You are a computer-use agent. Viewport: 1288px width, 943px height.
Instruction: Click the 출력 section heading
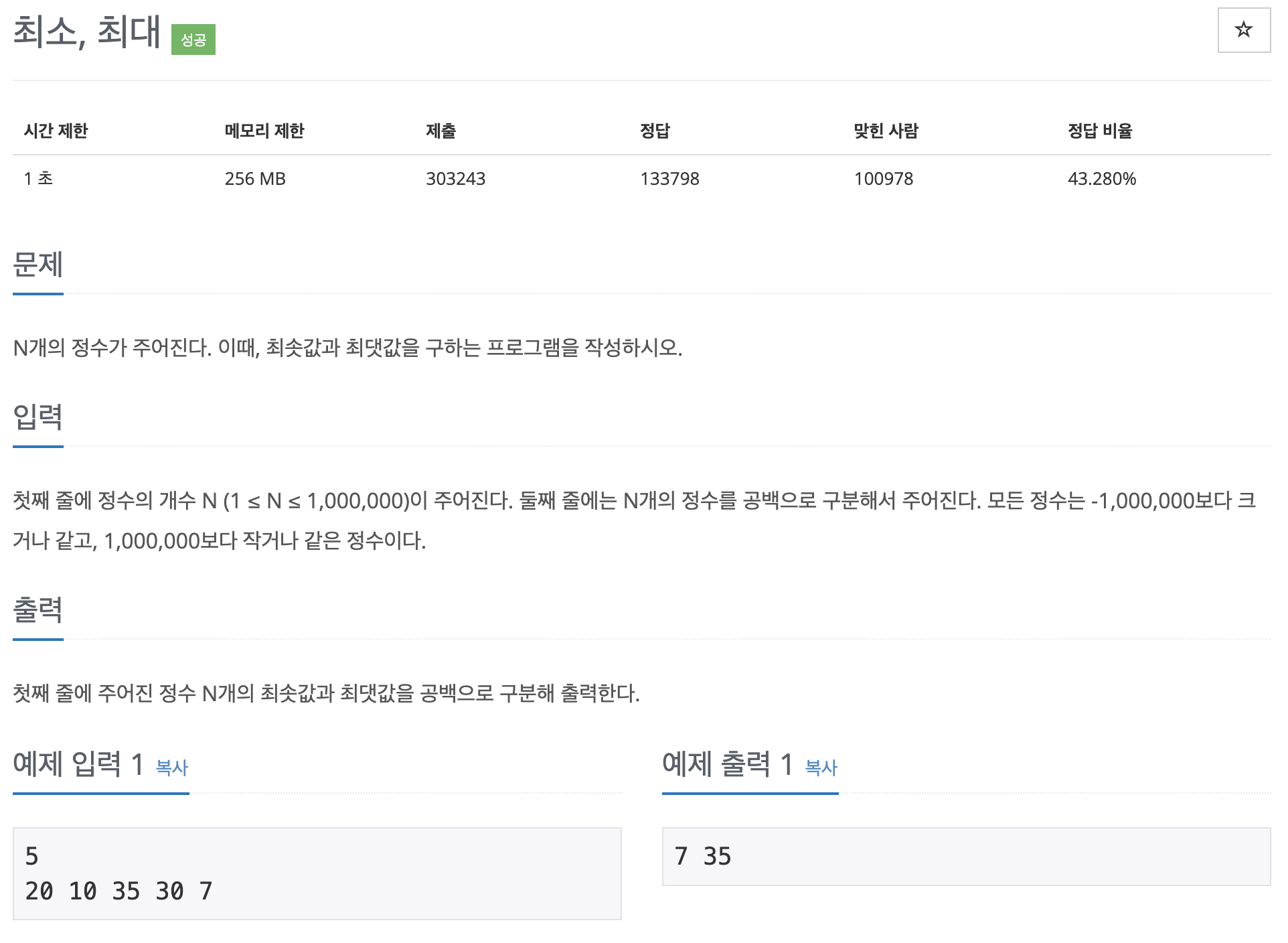[x=38, y=611]
